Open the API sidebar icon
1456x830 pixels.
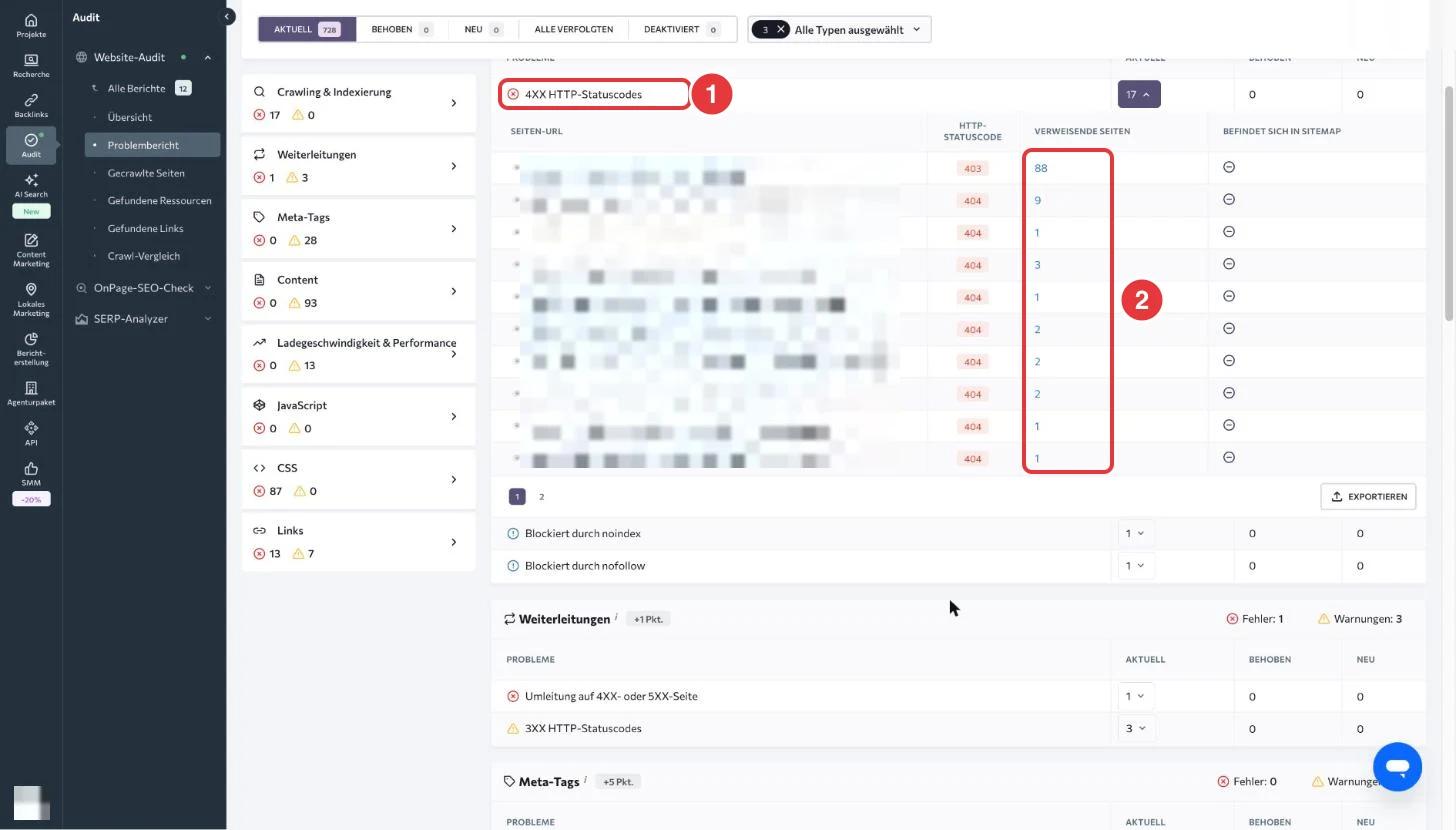point(31,433)
